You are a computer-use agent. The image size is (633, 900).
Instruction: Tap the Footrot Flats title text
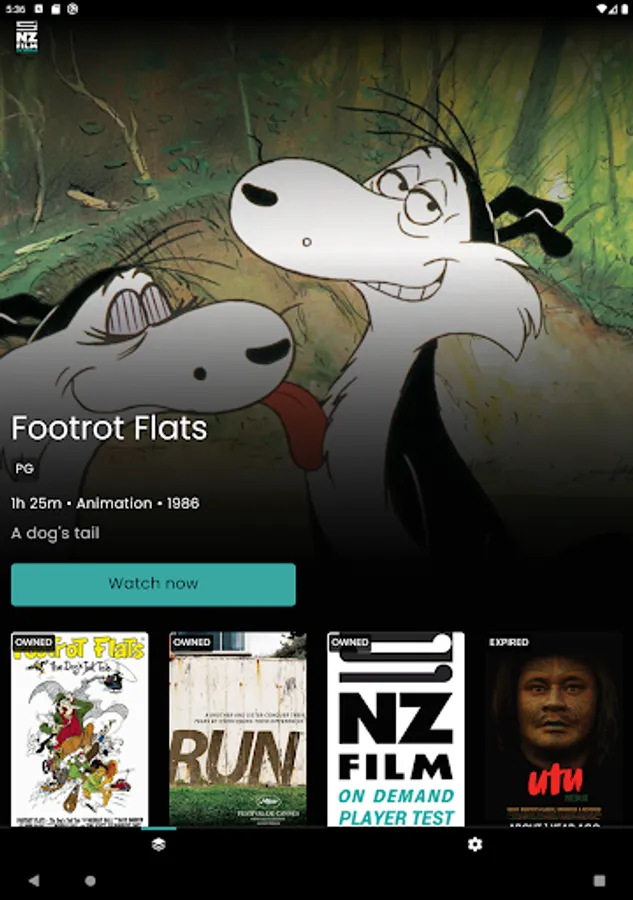[109, 428]
